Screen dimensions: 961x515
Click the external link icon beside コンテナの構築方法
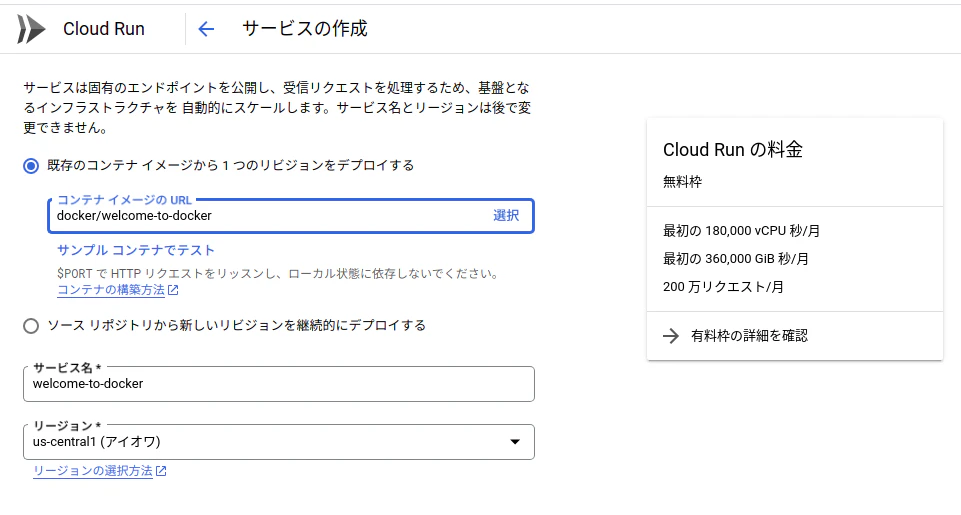click(173, 290)
